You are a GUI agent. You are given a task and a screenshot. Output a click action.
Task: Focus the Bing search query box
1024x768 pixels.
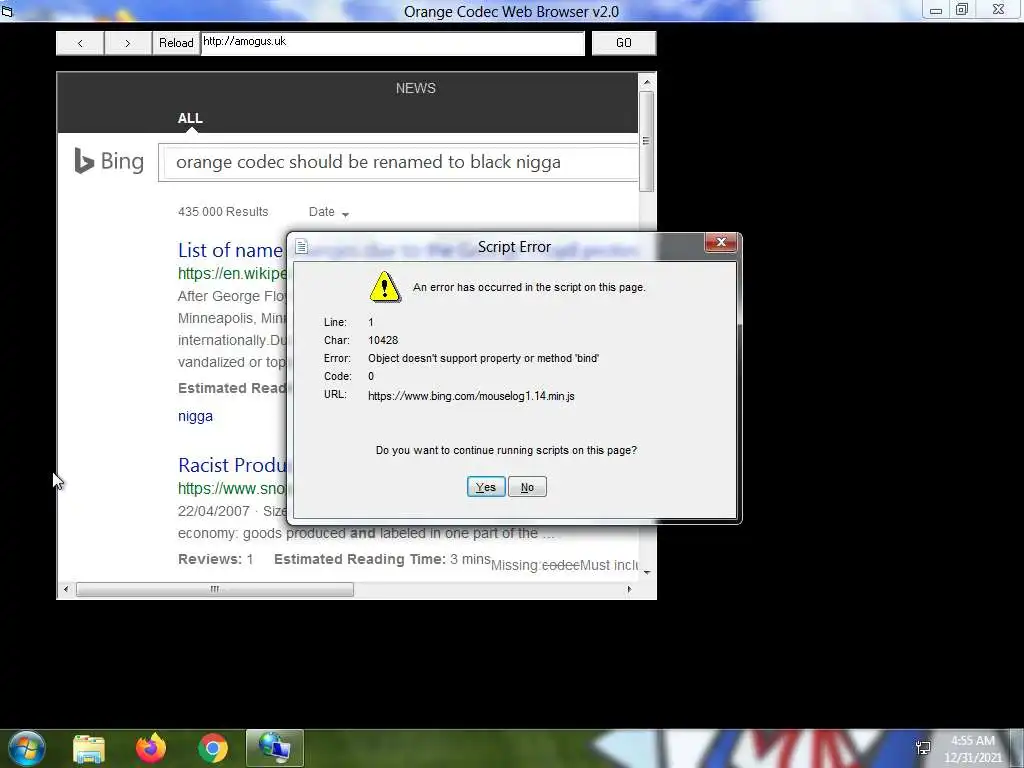[398, 162]
